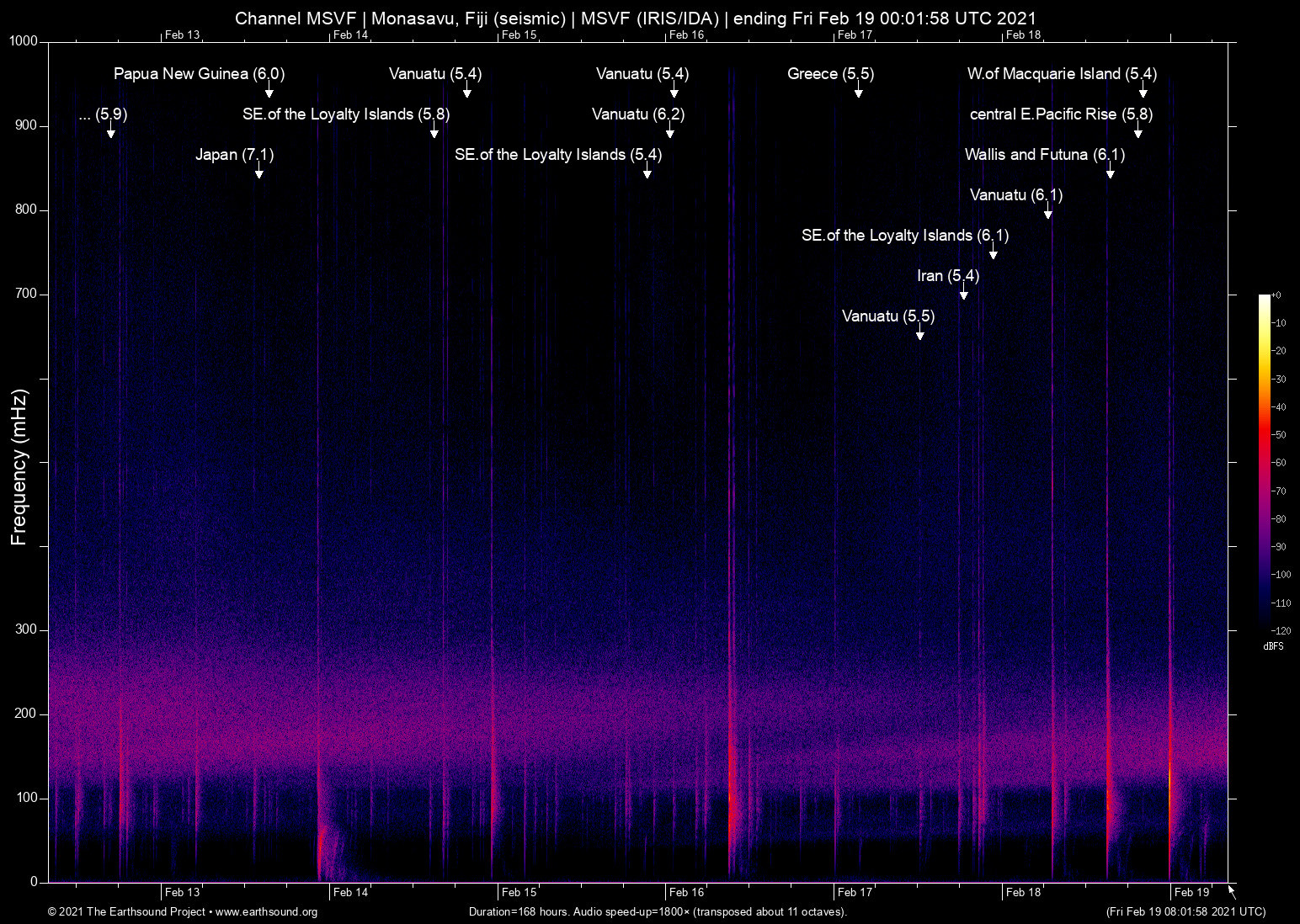Select the SE.of the Loyalty Islands (5.8) label
Image resolution: width=1300 pixels, height=924 pixels.
346,114
